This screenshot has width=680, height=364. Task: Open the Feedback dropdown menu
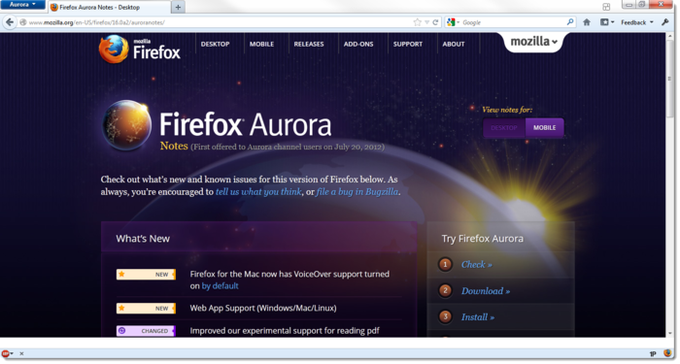point(637,22)
